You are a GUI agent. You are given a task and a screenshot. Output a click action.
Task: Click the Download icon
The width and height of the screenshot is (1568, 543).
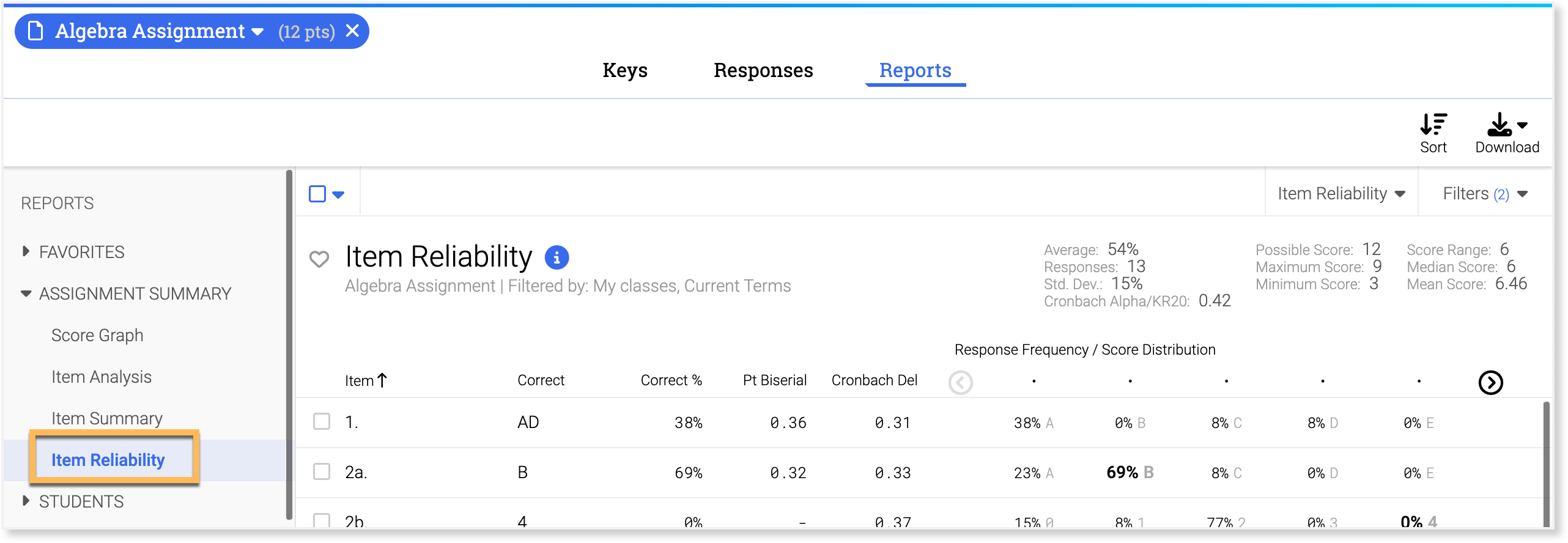(1500, 125)
